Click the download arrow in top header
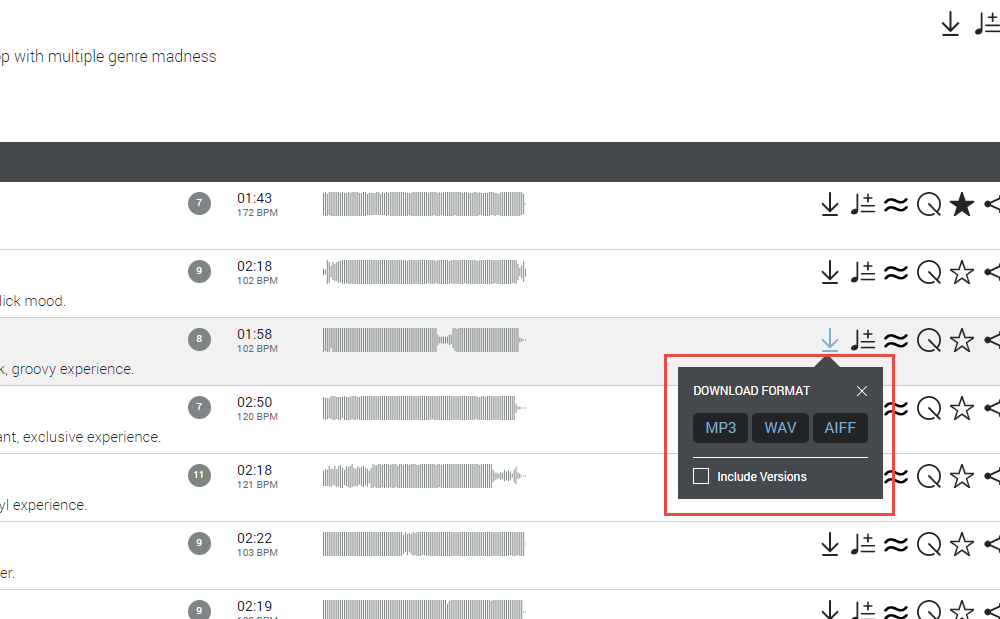 (x=950, y=24)
